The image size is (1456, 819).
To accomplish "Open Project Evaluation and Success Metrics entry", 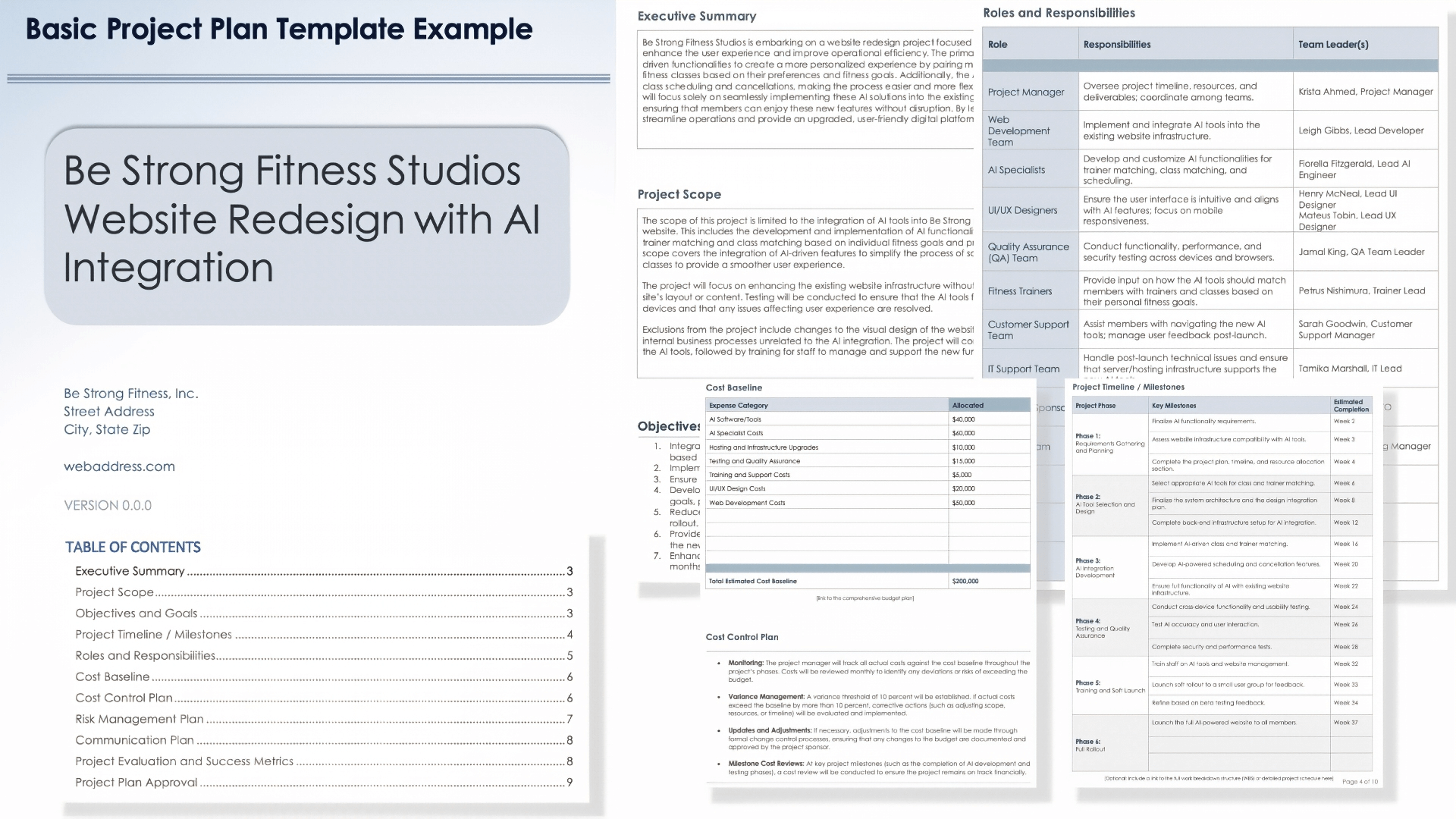I will (324, 761).
